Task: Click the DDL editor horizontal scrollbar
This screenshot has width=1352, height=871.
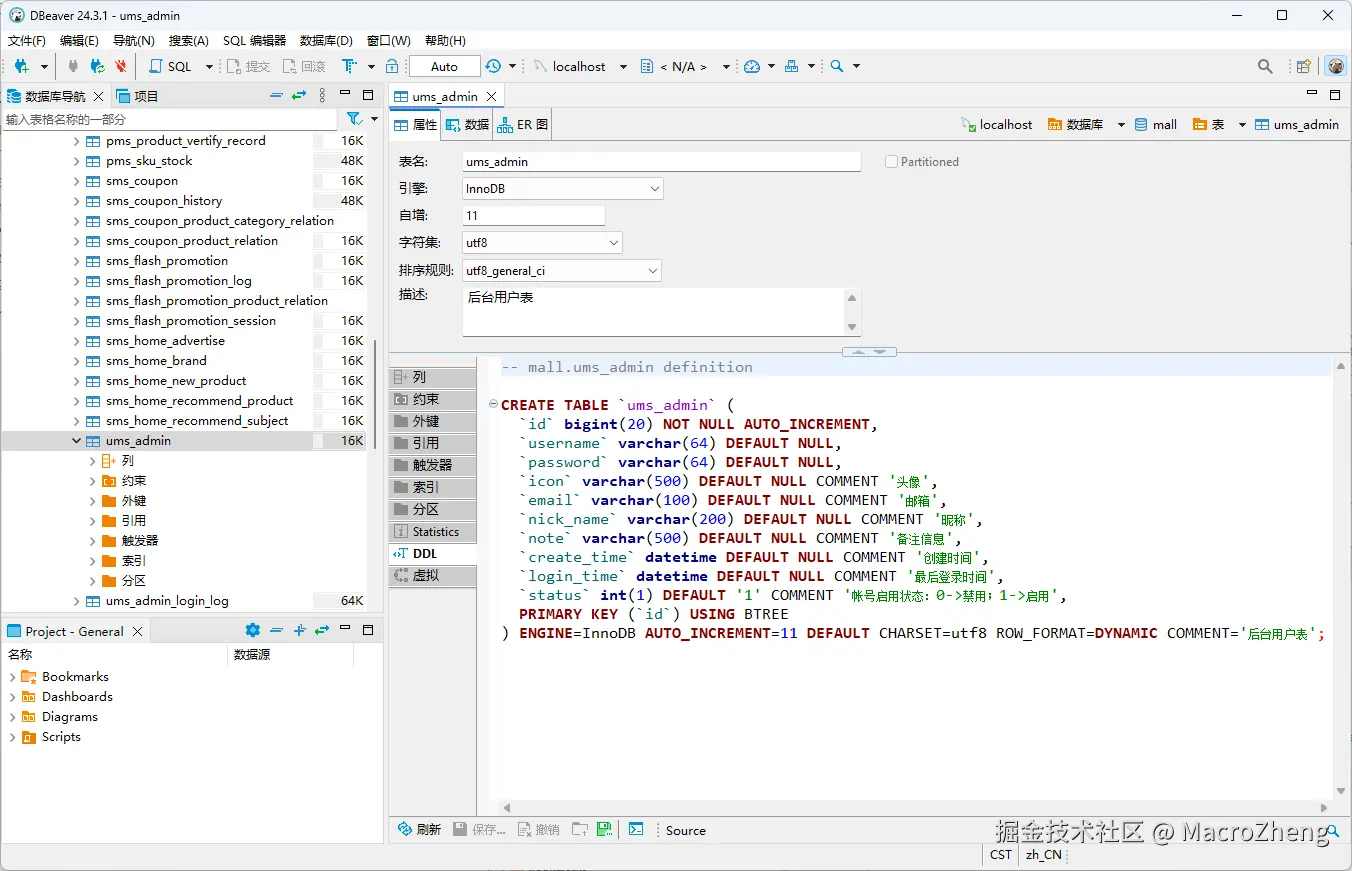Action: [x=914, y=808]
